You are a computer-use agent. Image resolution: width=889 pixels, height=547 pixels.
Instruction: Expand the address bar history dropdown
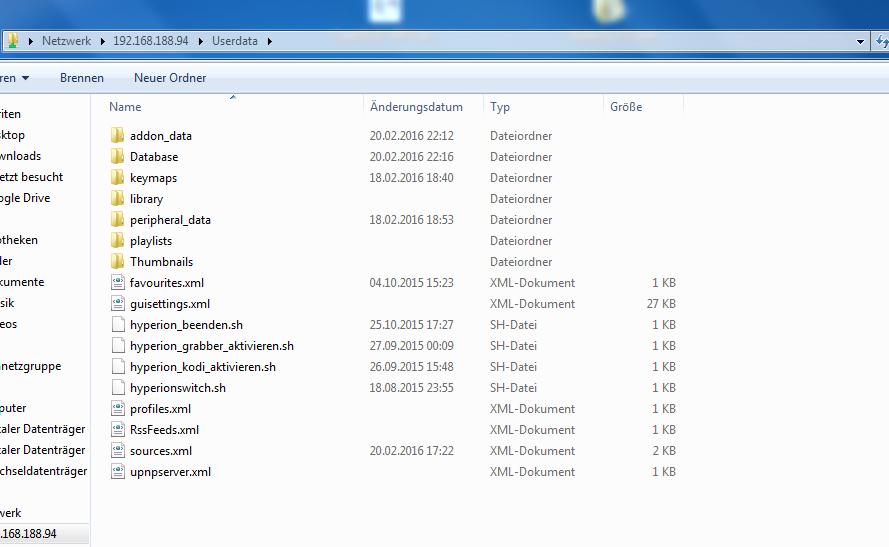coord(860,42)
